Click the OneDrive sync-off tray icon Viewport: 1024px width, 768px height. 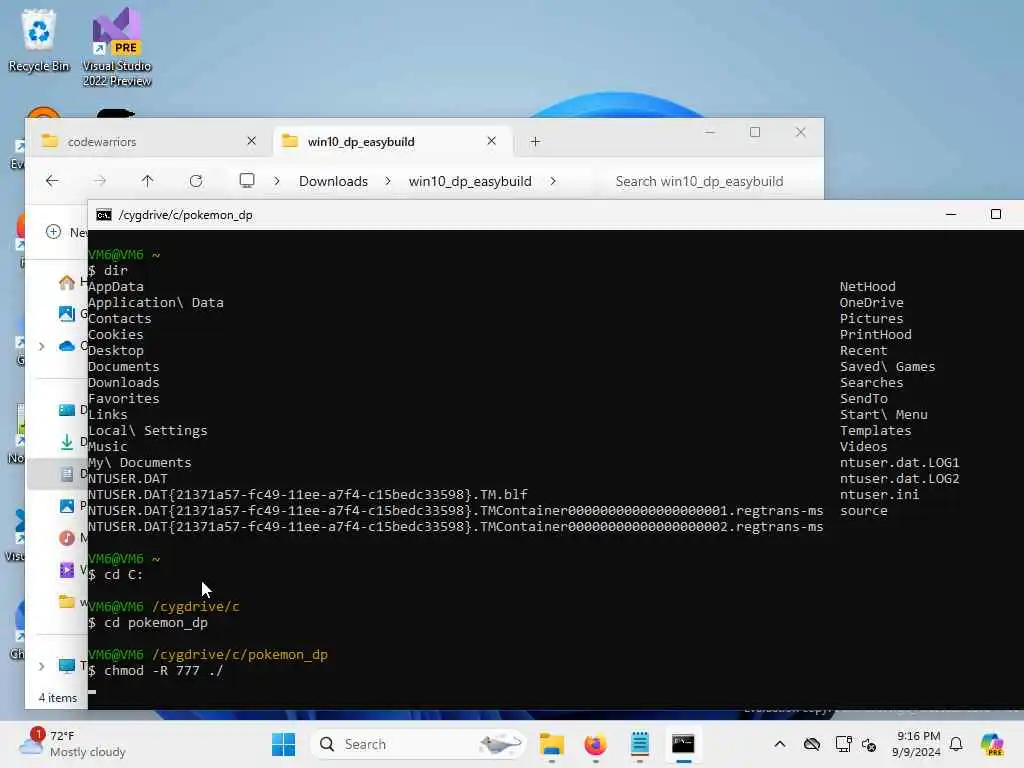(x=812, y=744)
